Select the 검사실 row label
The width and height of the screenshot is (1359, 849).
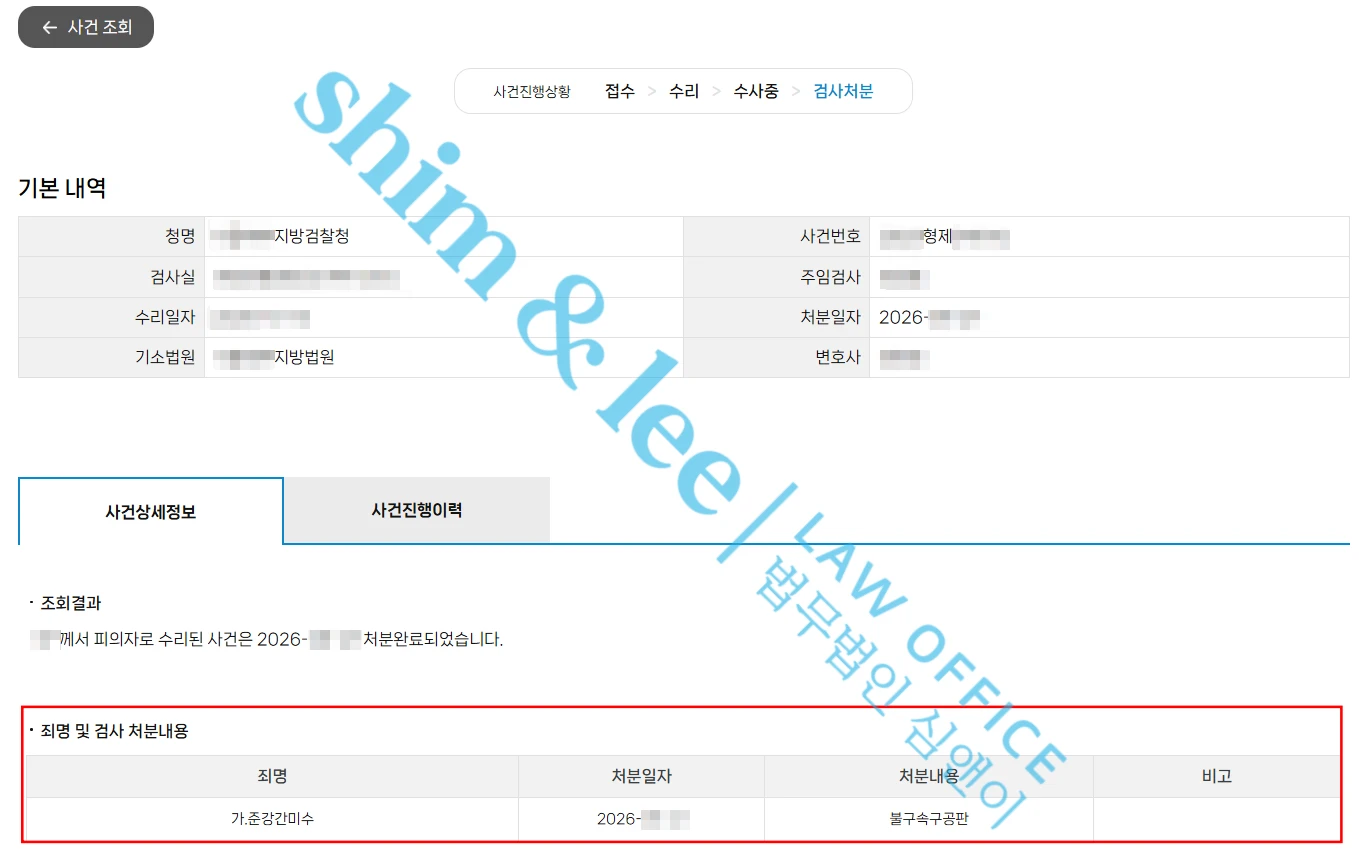[173, 277]
